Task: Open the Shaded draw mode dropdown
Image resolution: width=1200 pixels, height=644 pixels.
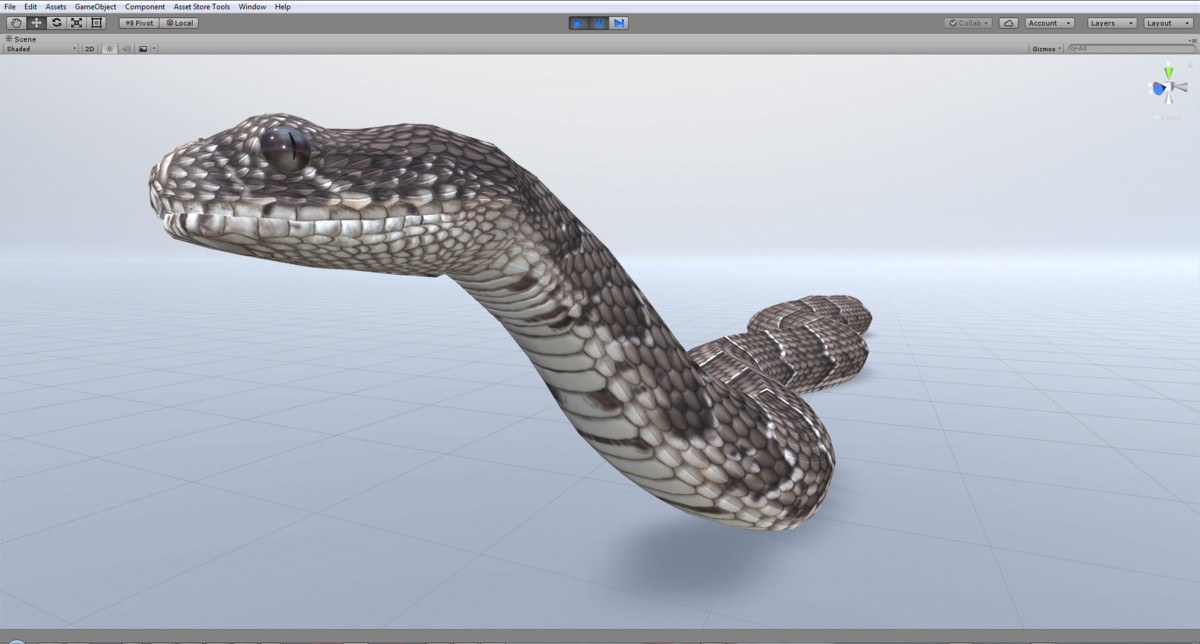Action: pos(40,47)
